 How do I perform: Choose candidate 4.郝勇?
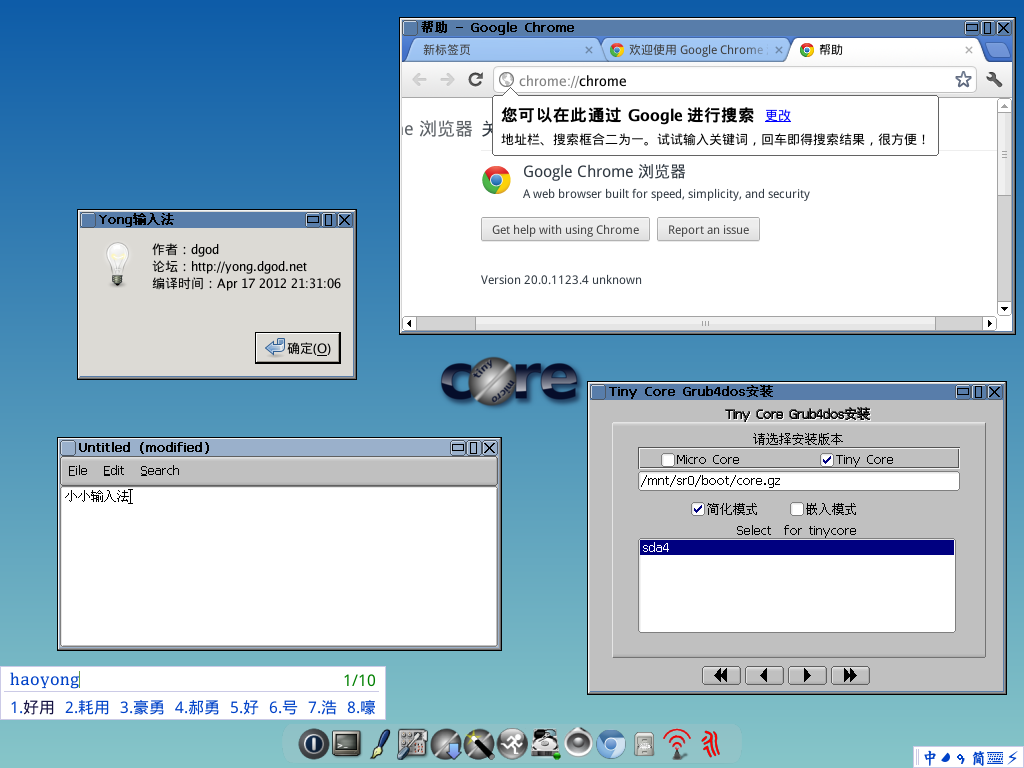(x=197, y=707)
